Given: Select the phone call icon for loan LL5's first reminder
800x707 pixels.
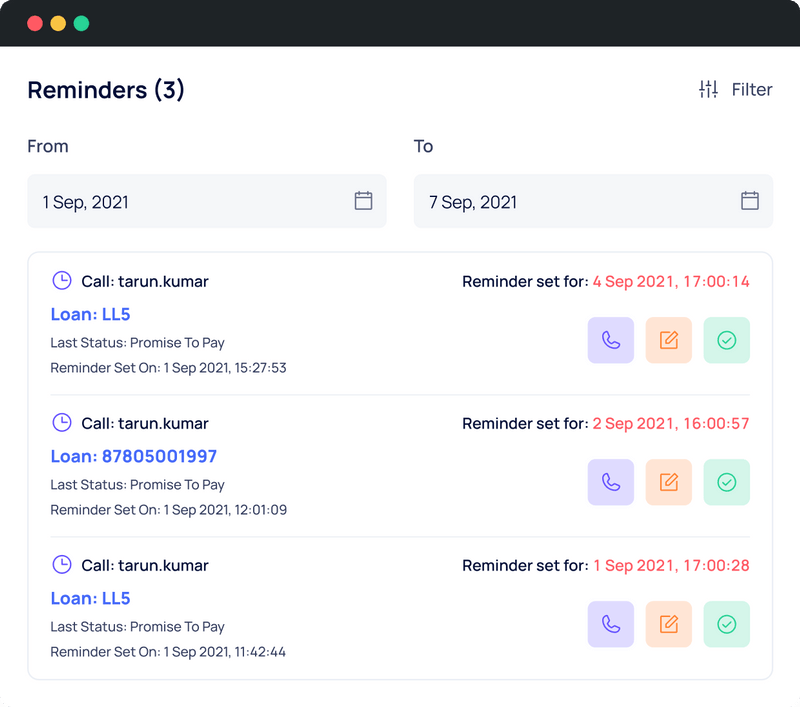Looking at the screenshot, I should point(610,340).
